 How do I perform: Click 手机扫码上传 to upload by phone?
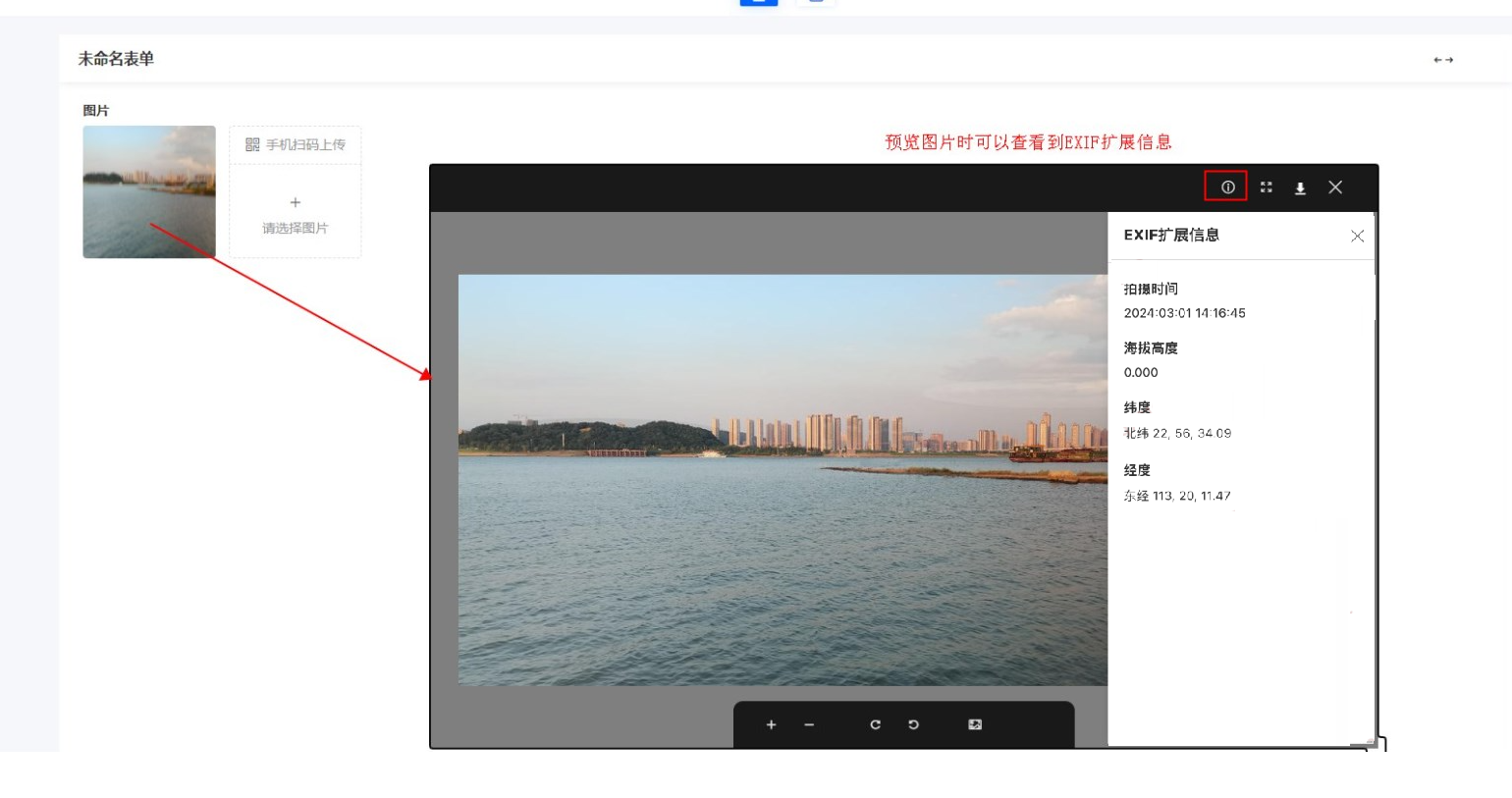click(296, 144)
